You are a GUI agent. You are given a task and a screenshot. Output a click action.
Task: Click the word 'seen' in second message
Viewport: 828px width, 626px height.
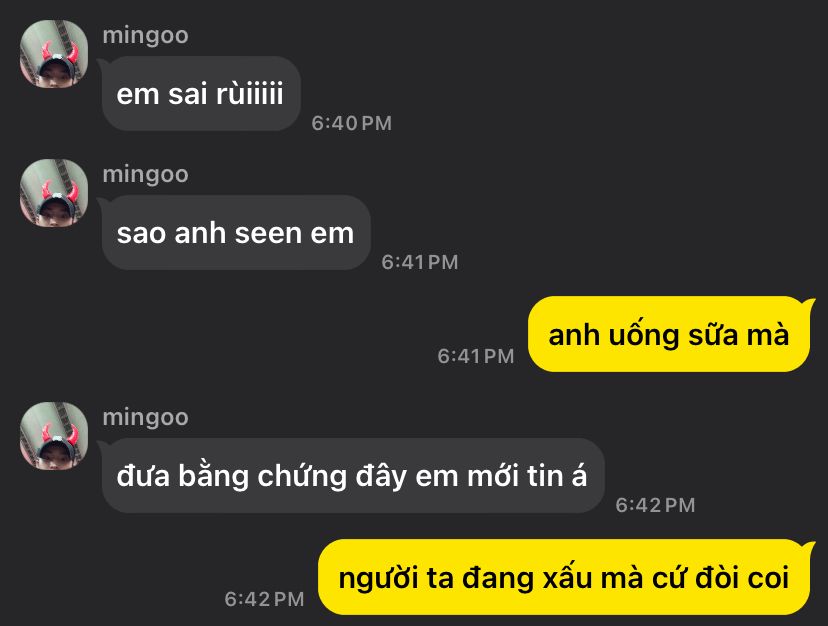pyautogui.click(x=268, y=233)
